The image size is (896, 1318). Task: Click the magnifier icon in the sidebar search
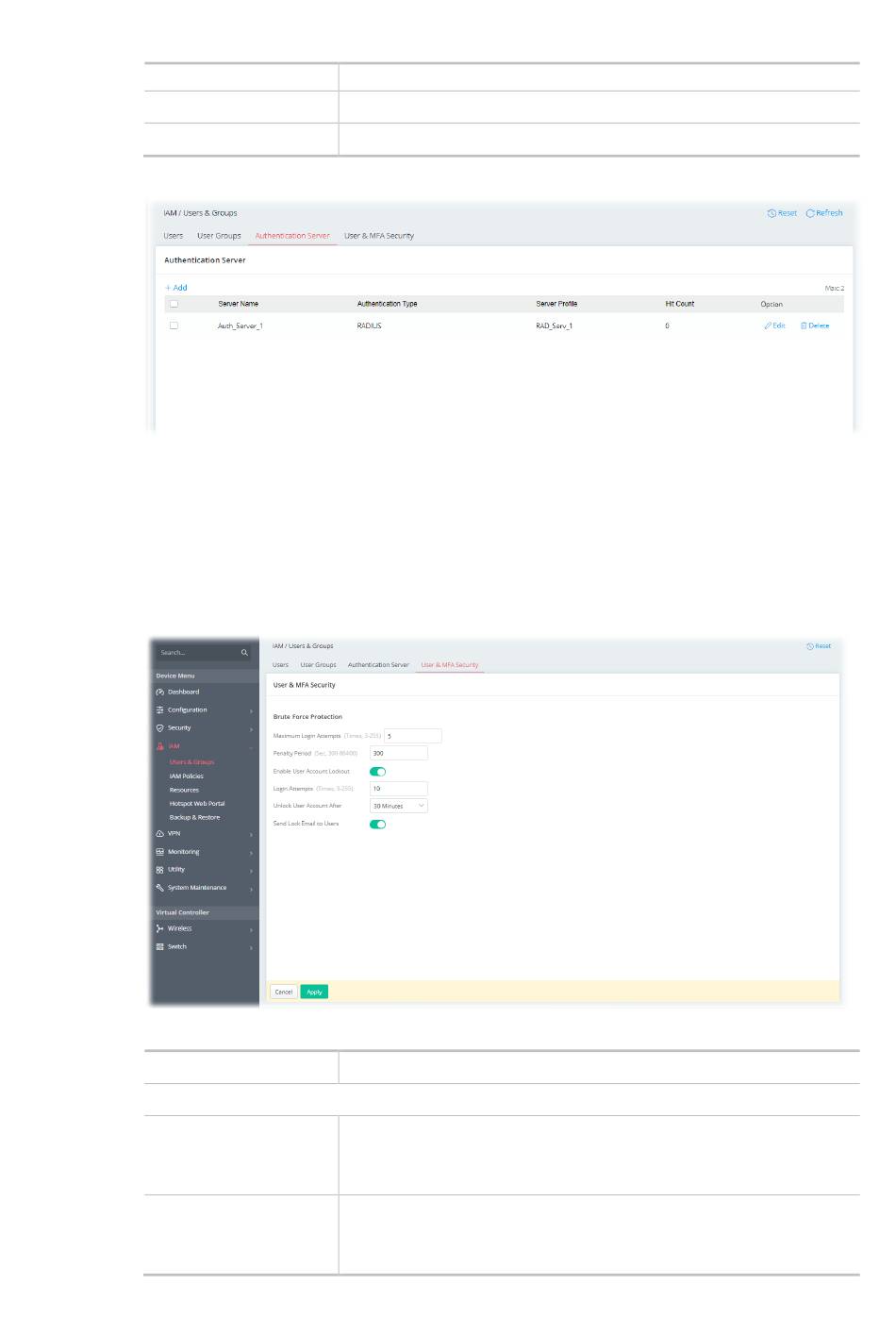pos(244,653)
